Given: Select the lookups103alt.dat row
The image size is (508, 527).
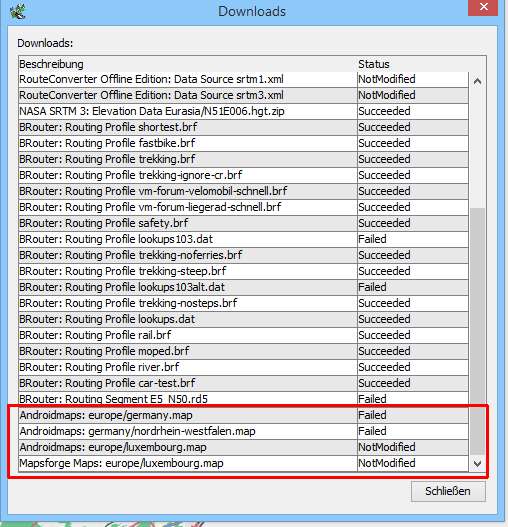Looking at the screenshot, I should click(243, 287).
